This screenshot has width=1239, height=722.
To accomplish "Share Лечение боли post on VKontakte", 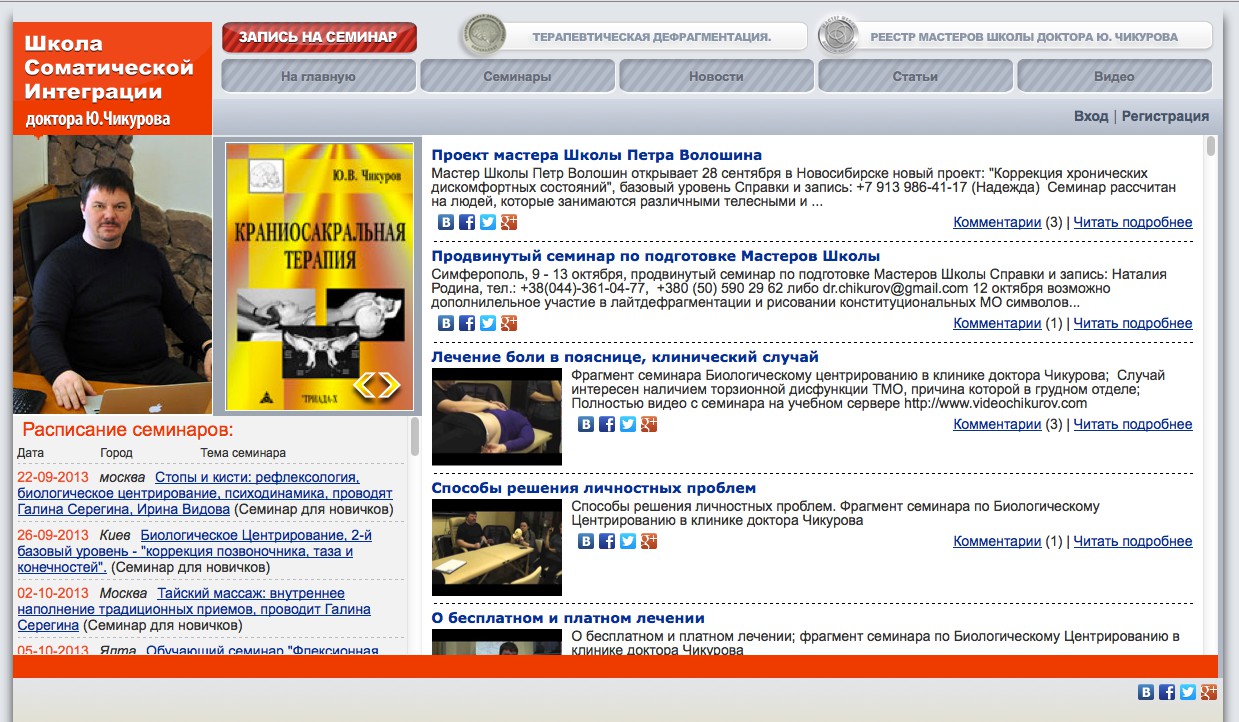I will 586,424.
